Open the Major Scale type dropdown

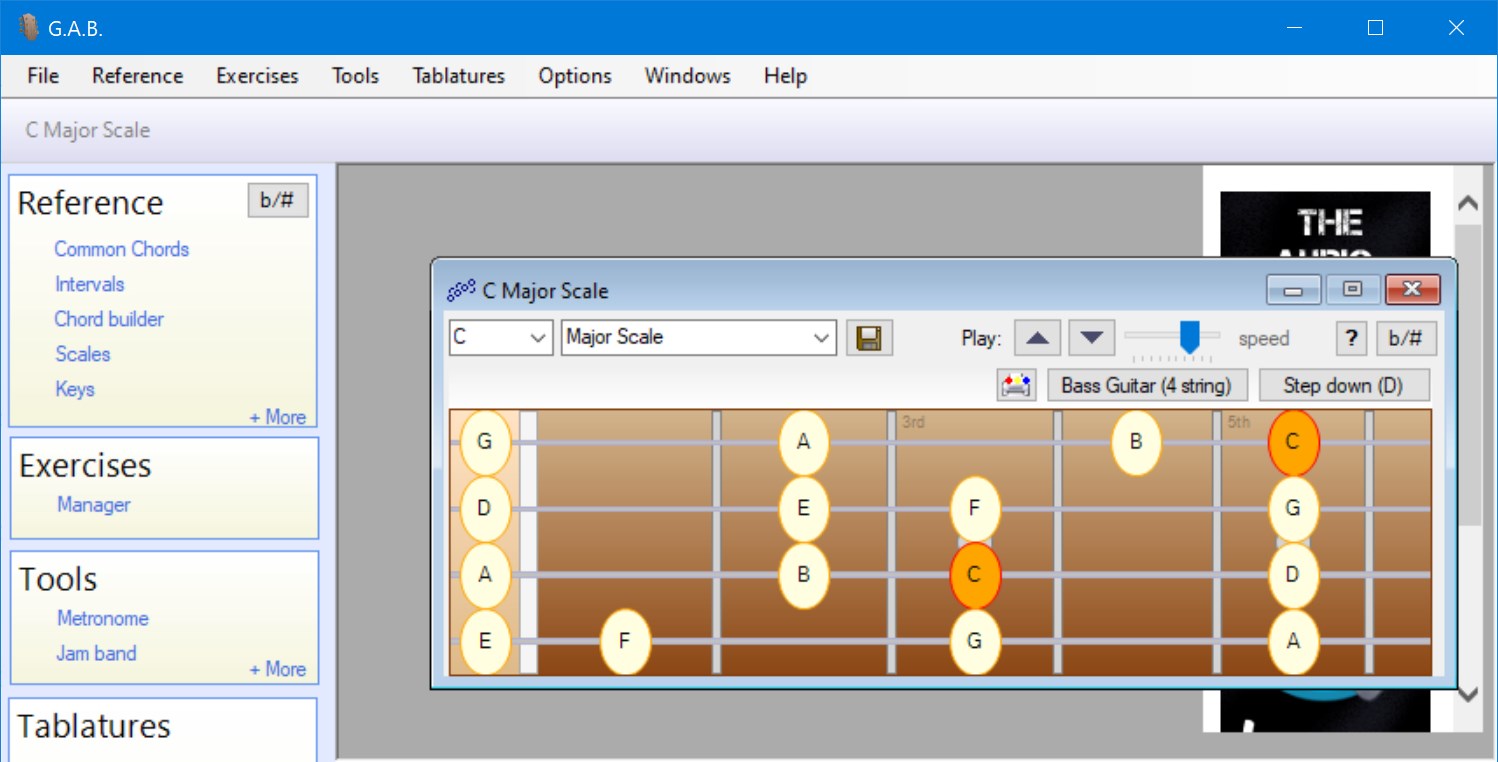pos(697,337)
